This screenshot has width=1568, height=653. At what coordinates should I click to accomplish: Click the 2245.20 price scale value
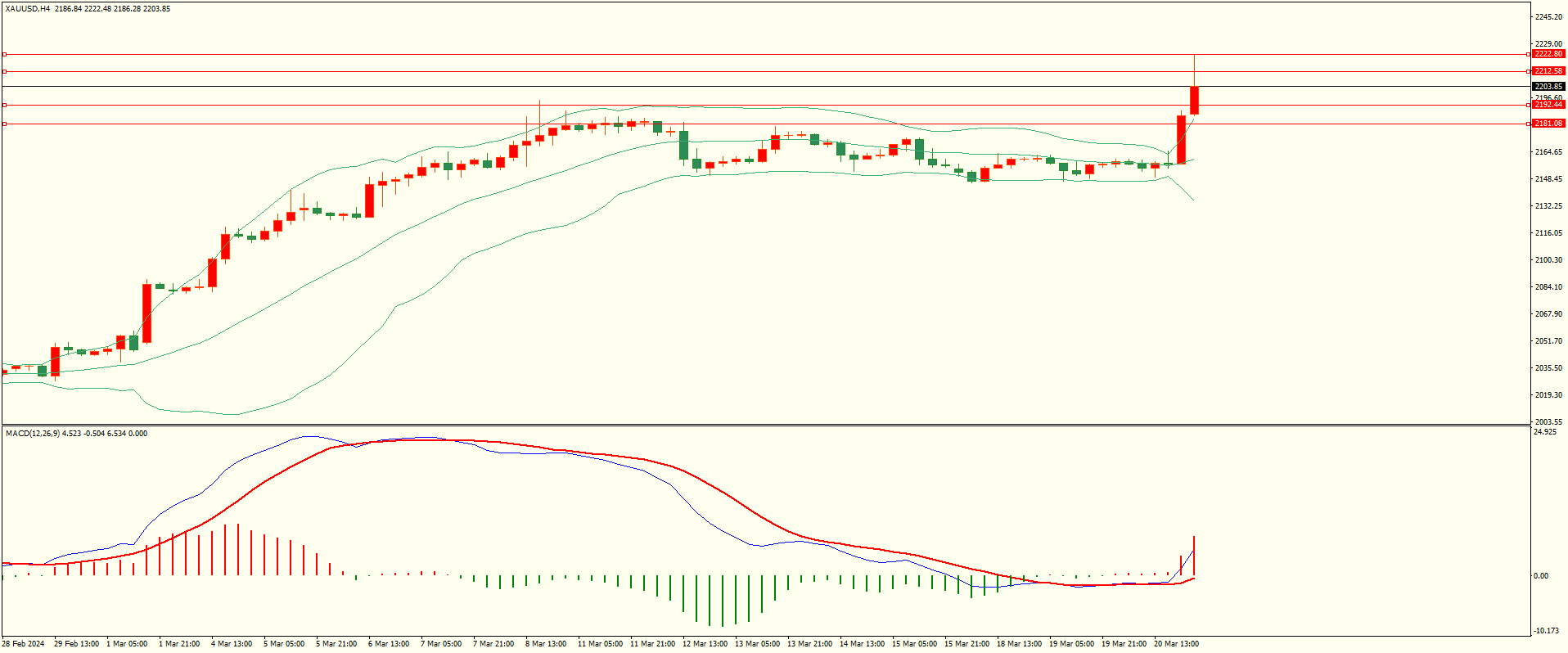1548,17
